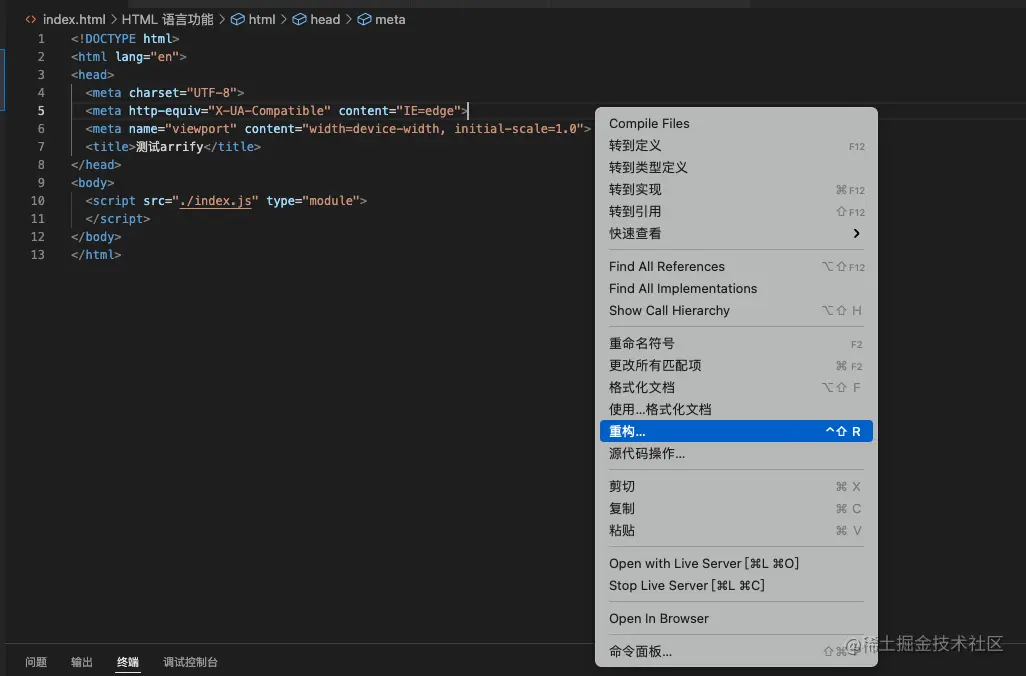Click the highlighted 重构... entry

(736, 431)
